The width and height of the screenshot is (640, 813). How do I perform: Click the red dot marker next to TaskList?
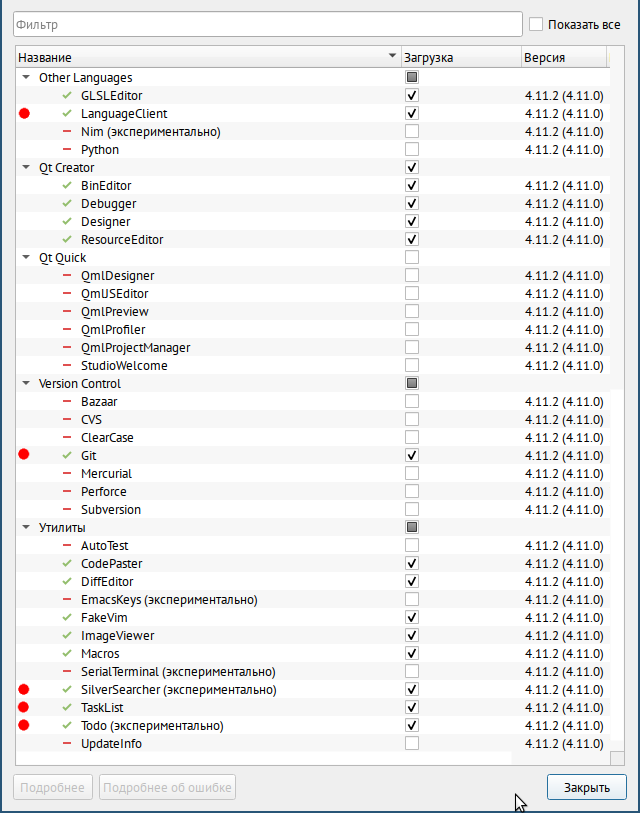click(24, 707)
